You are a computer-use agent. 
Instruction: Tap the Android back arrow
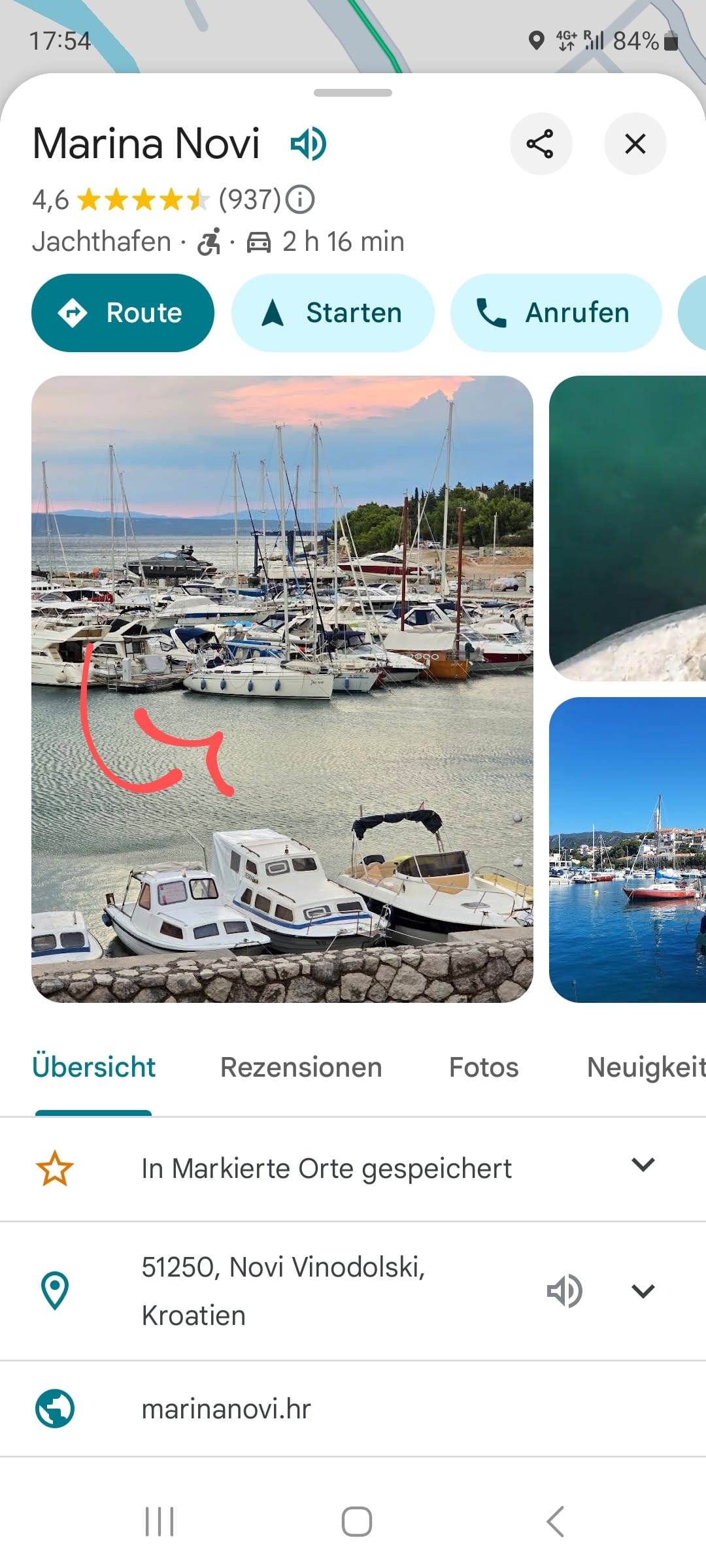click(x=555, y=1522)
